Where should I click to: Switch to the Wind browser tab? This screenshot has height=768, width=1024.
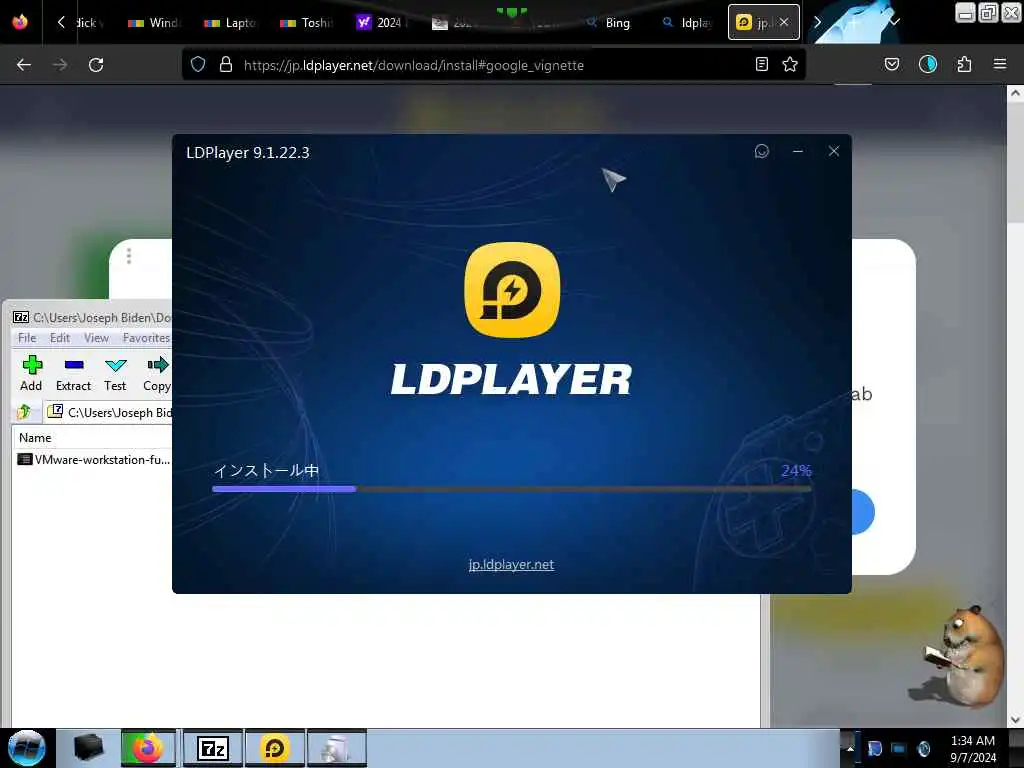(154, 23)
